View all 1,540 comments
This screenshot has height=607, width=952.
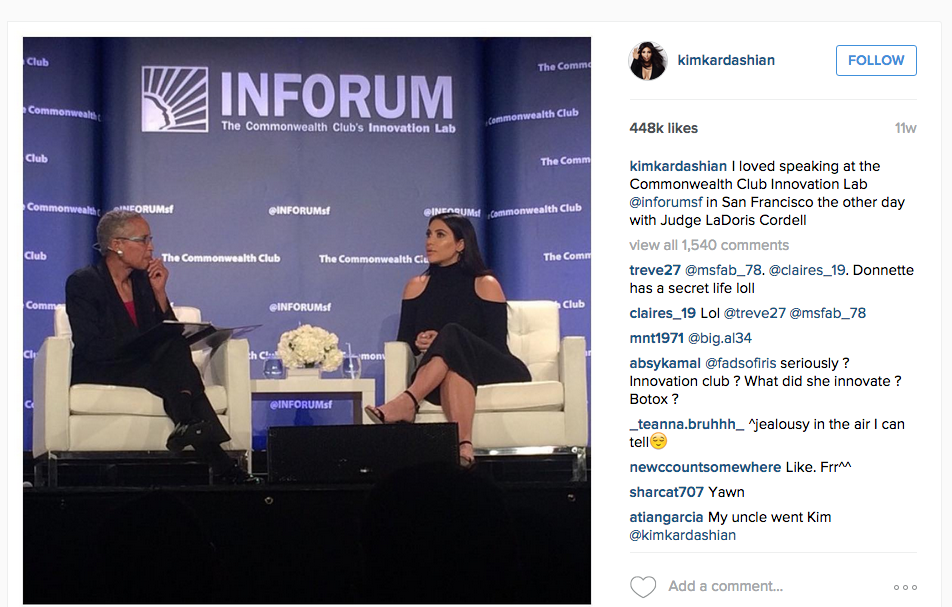(709, 245)
